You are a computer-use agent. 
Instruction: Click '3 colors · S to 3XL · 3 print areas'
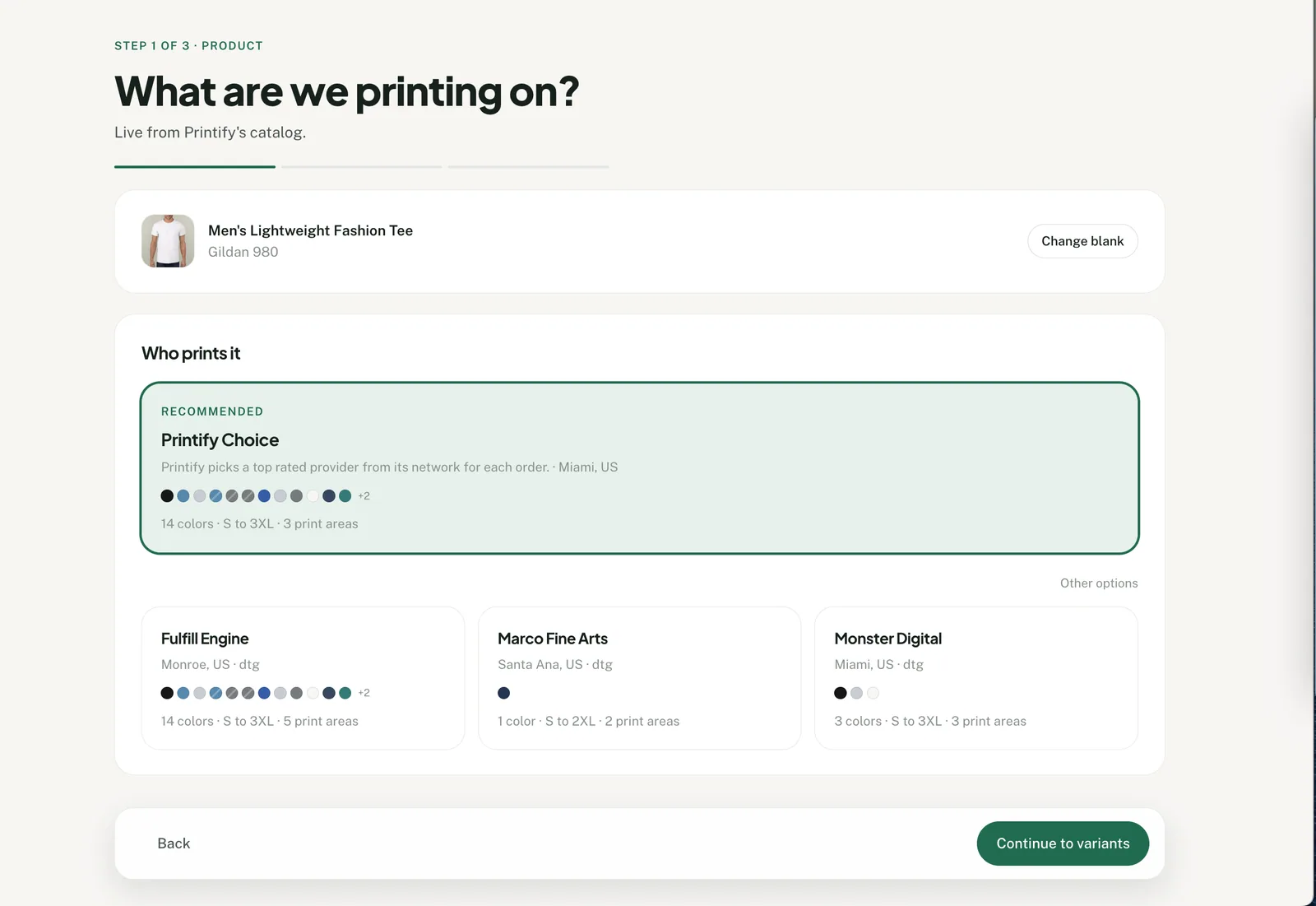(x=930, y=721)
